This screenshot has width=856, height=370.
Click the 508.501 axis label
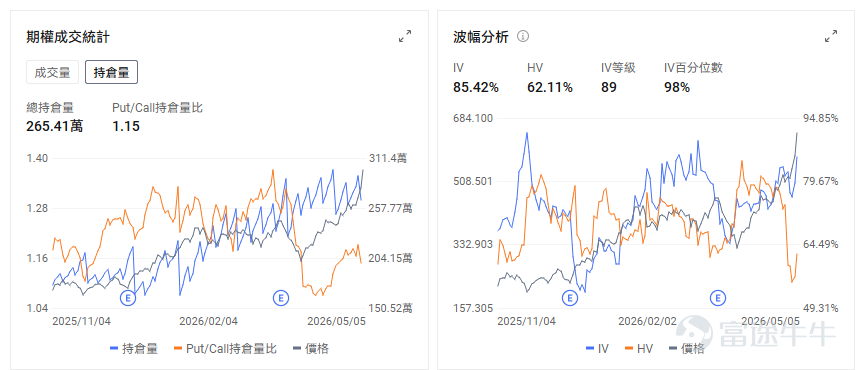tap(473, 181)
